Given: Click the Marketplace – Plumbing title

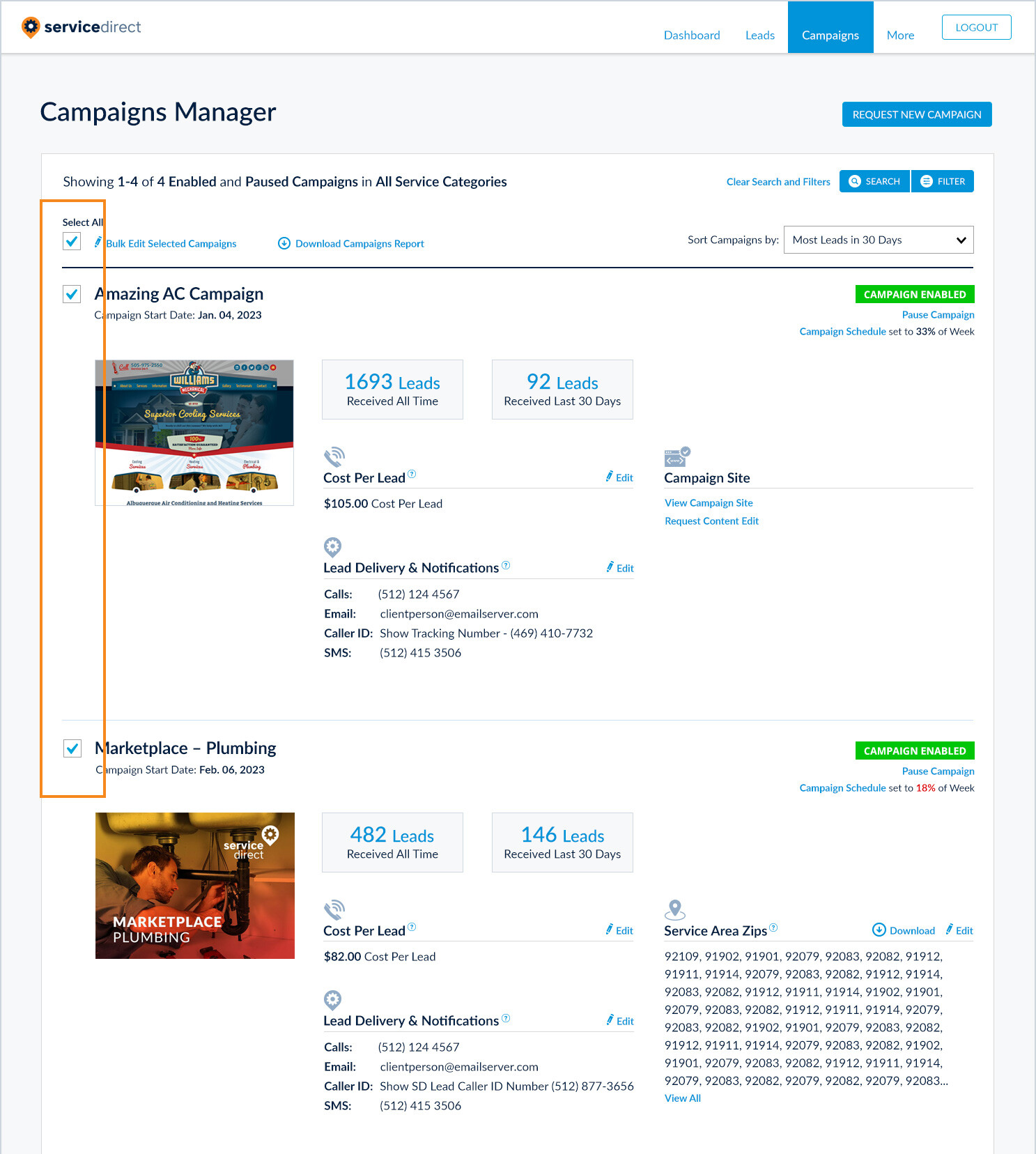Looking at the screenshot, I should (185, 748).
